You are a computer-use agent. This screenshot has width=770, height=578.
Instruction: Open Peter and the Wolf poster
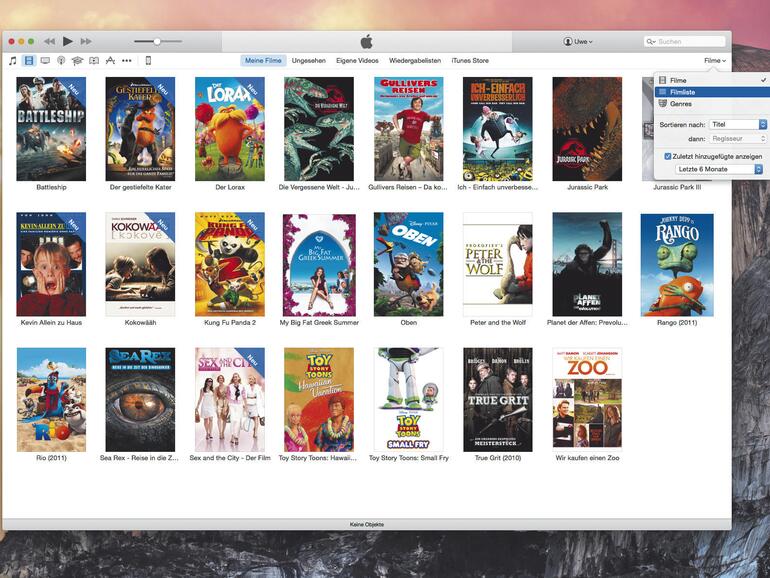[x=498, y=264]
